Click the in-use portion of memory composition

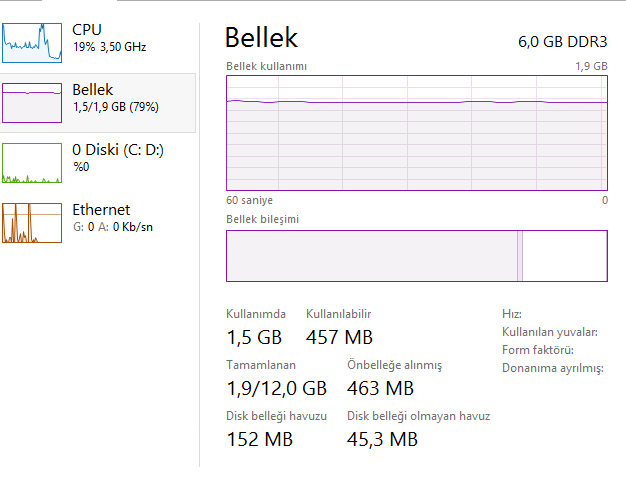(x=372, y=256)
